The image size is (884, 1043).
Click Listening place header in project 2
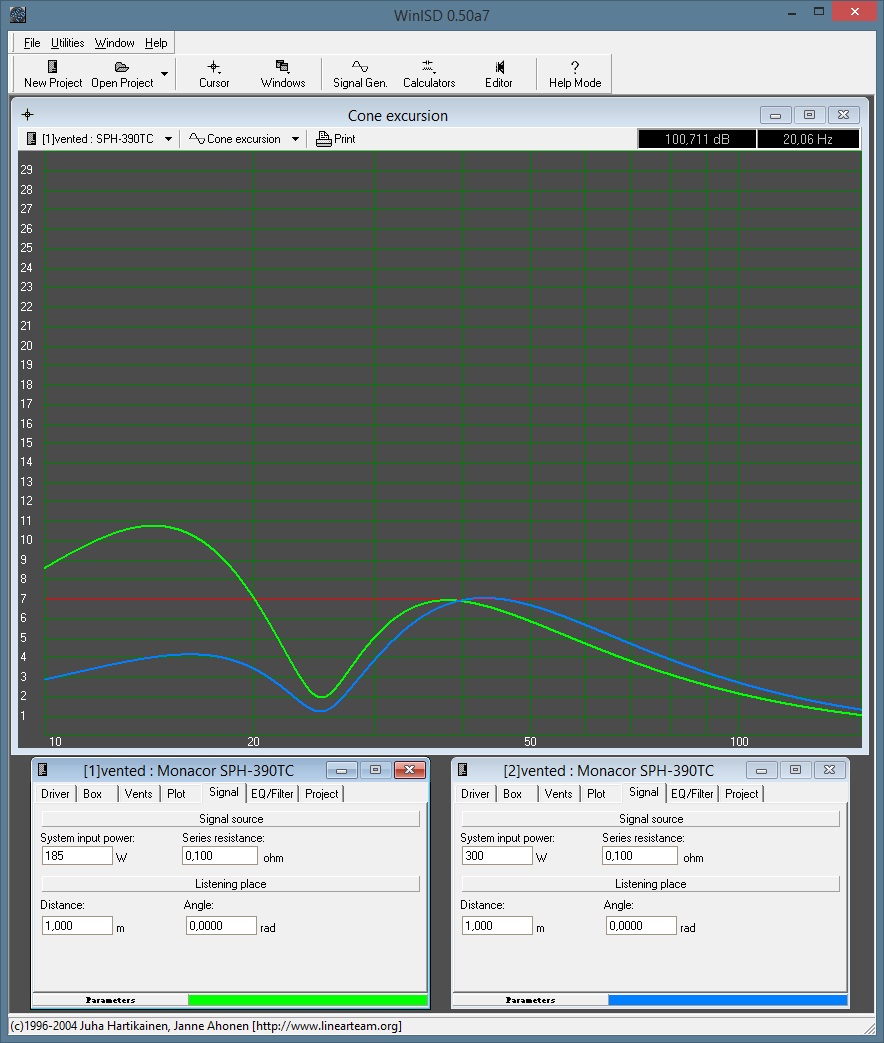650,884
